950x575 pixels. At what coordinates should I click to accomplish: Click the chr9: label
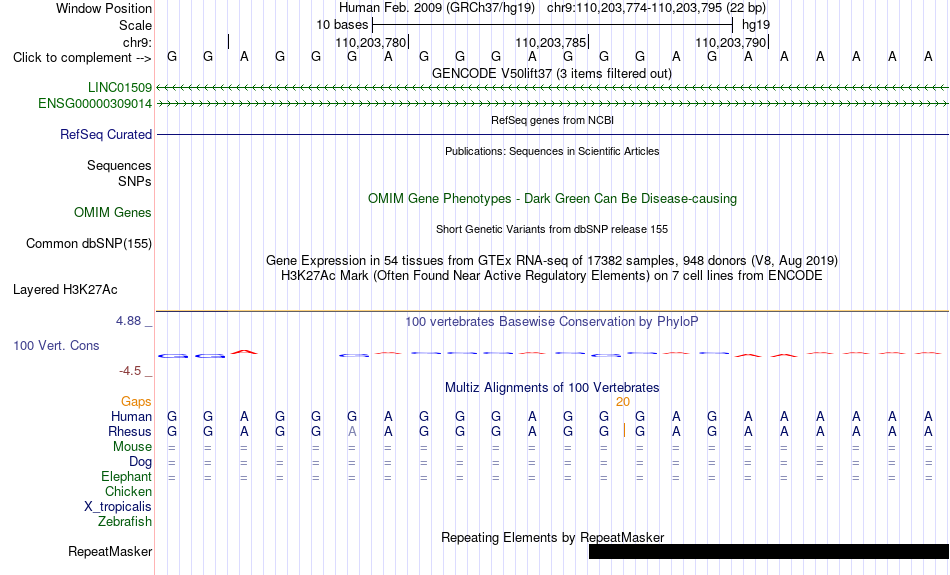pos(137,42)
